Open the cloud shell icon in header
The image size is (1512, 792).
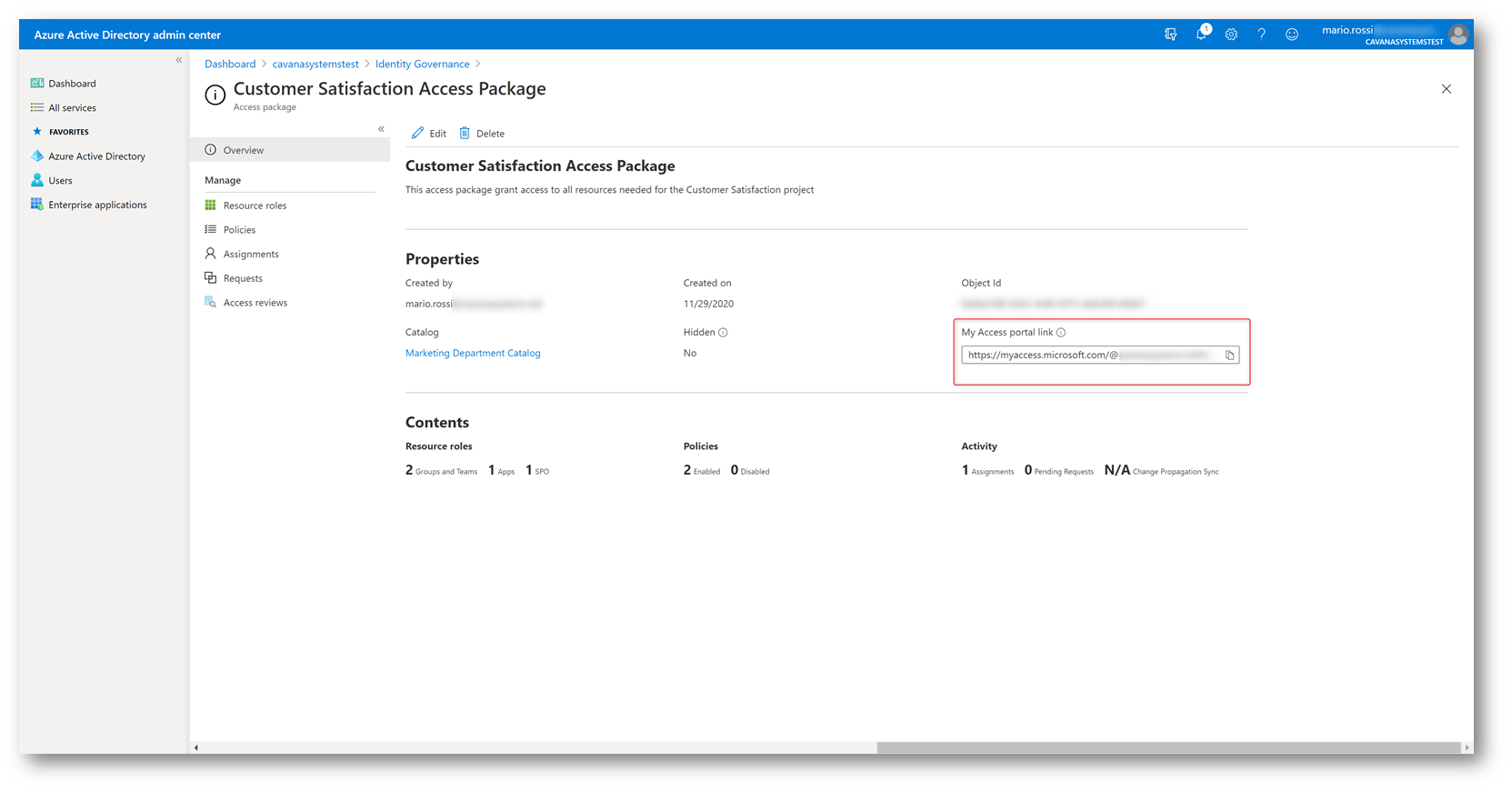[x=1171, y=35]
